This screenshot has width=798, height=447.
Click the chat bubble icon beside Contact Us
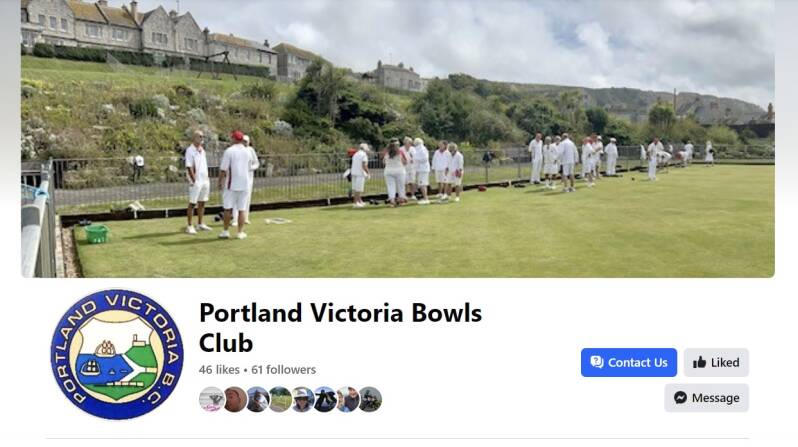(x=596, y=362)
